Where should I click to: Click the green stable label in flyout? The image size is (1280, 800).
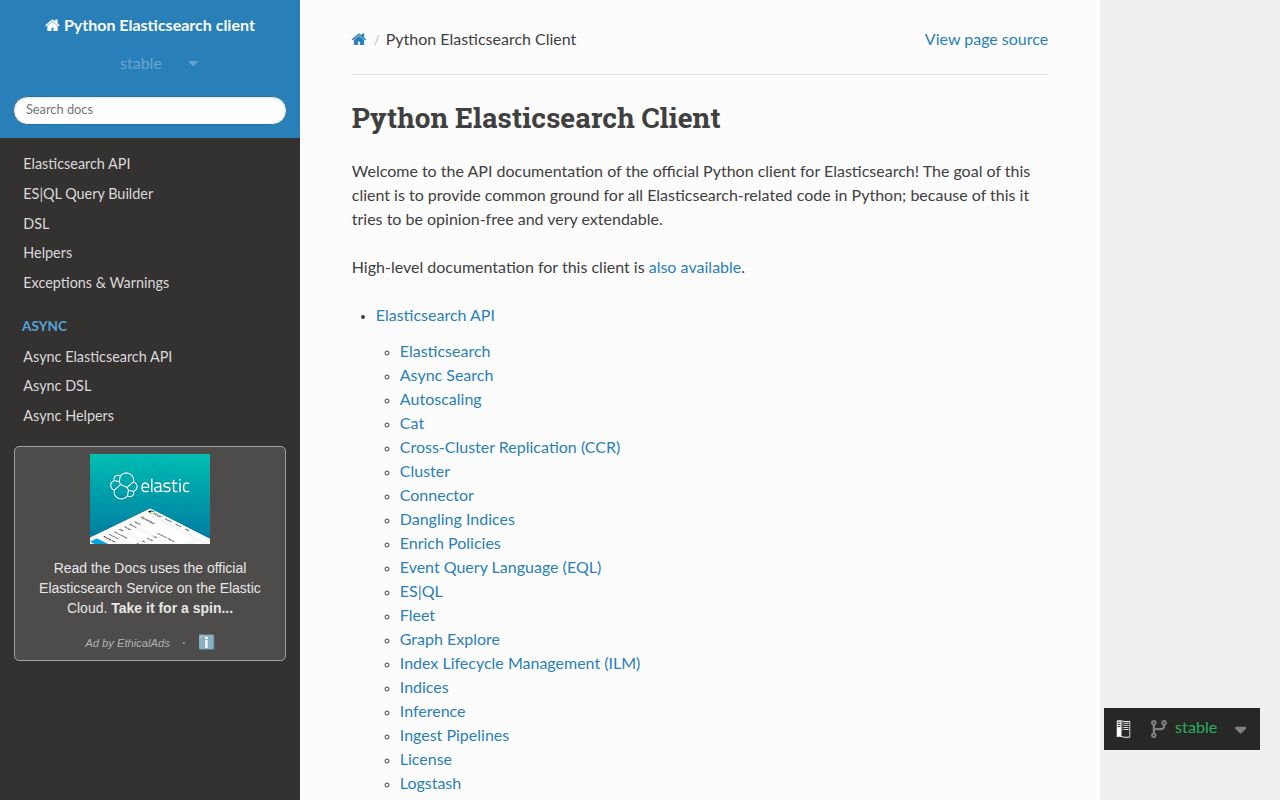click(x=1196, y=728)
